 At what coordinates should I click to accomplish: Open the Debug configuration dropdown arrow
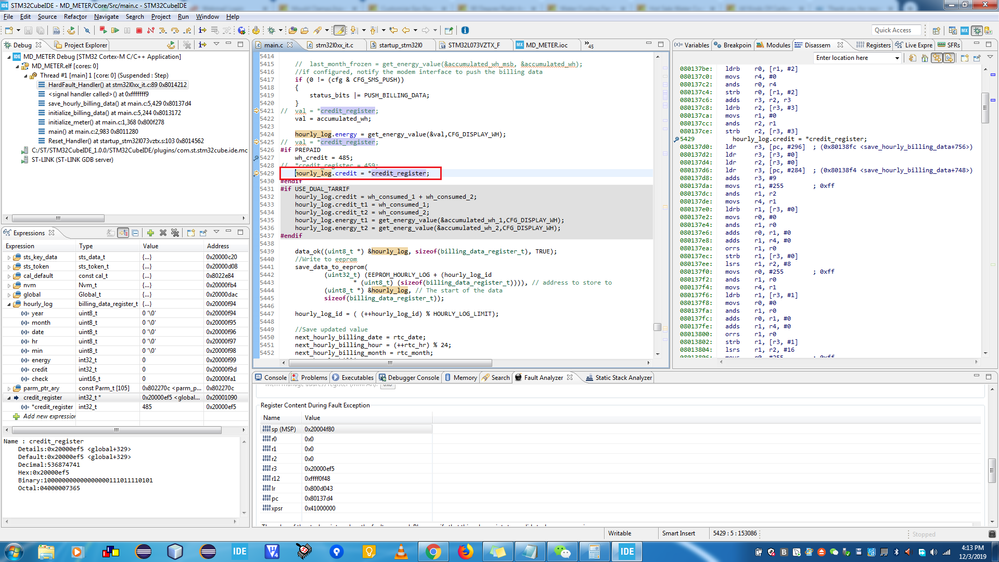pos(280,30)
